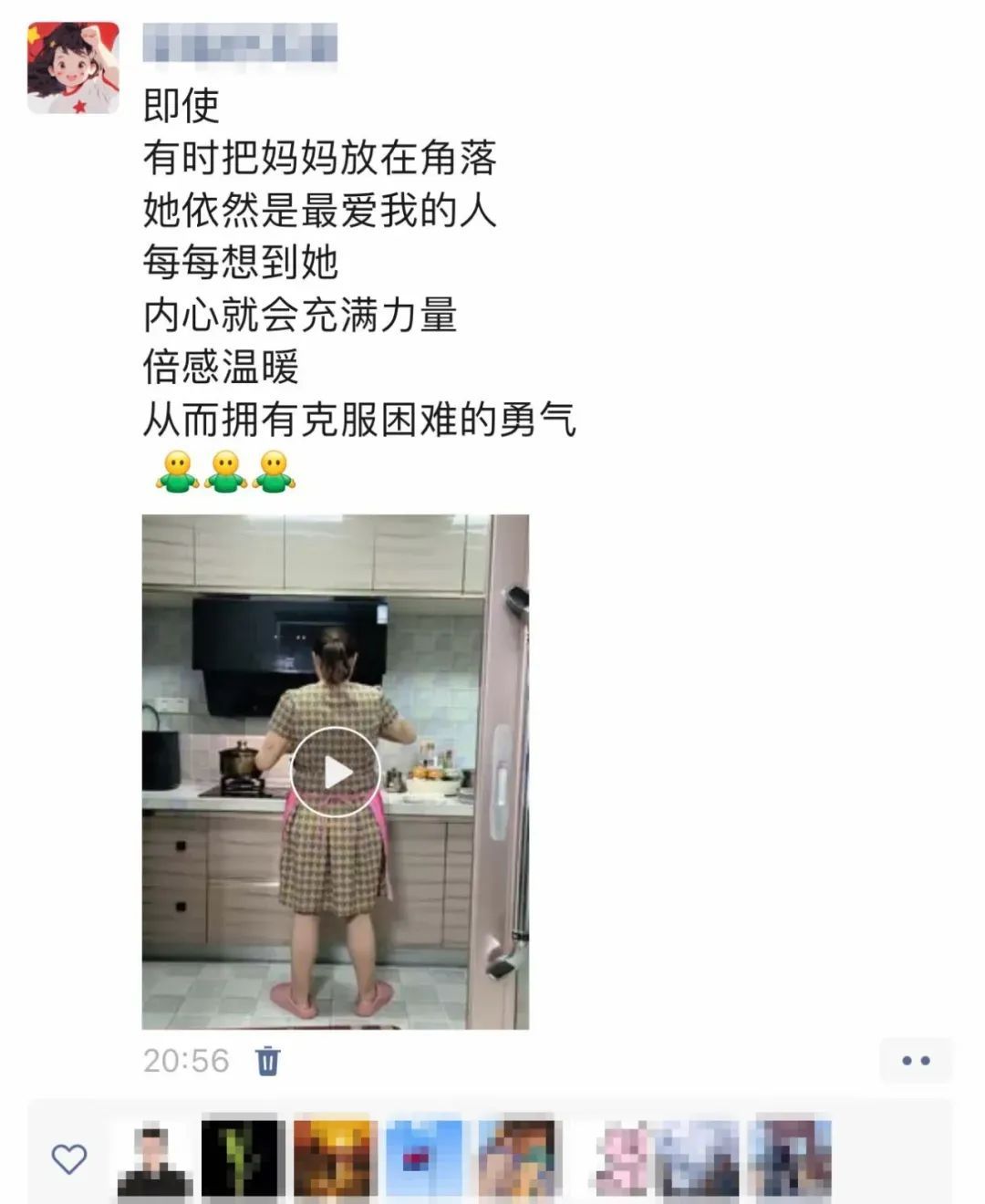View first liker avatar of man in suit

tap(154, 1158)
